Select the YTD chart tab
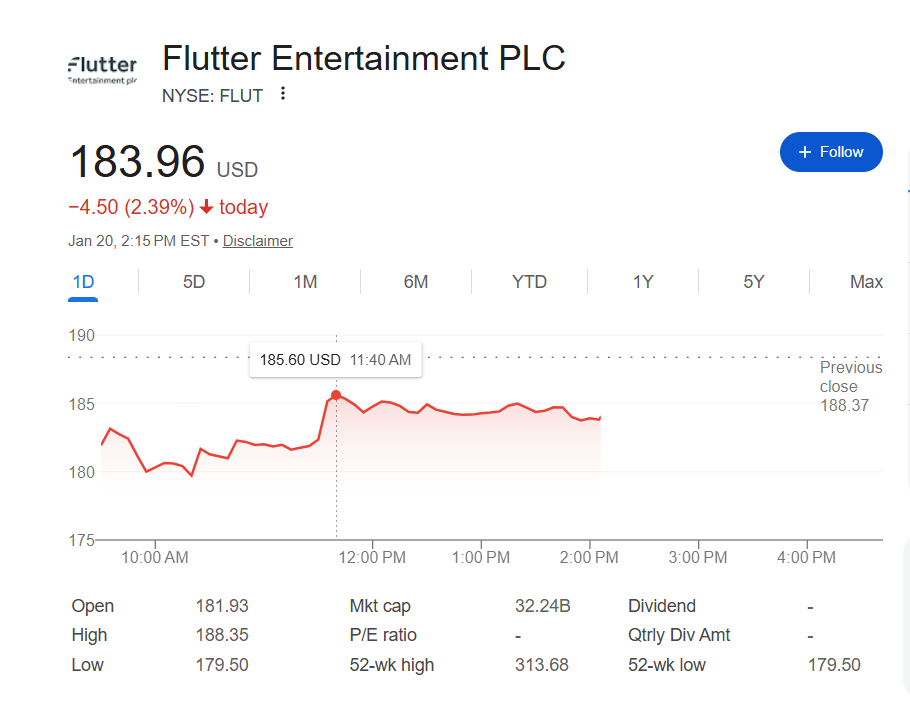The width and height of the screenshot is (910, 722). click(529, 282)
